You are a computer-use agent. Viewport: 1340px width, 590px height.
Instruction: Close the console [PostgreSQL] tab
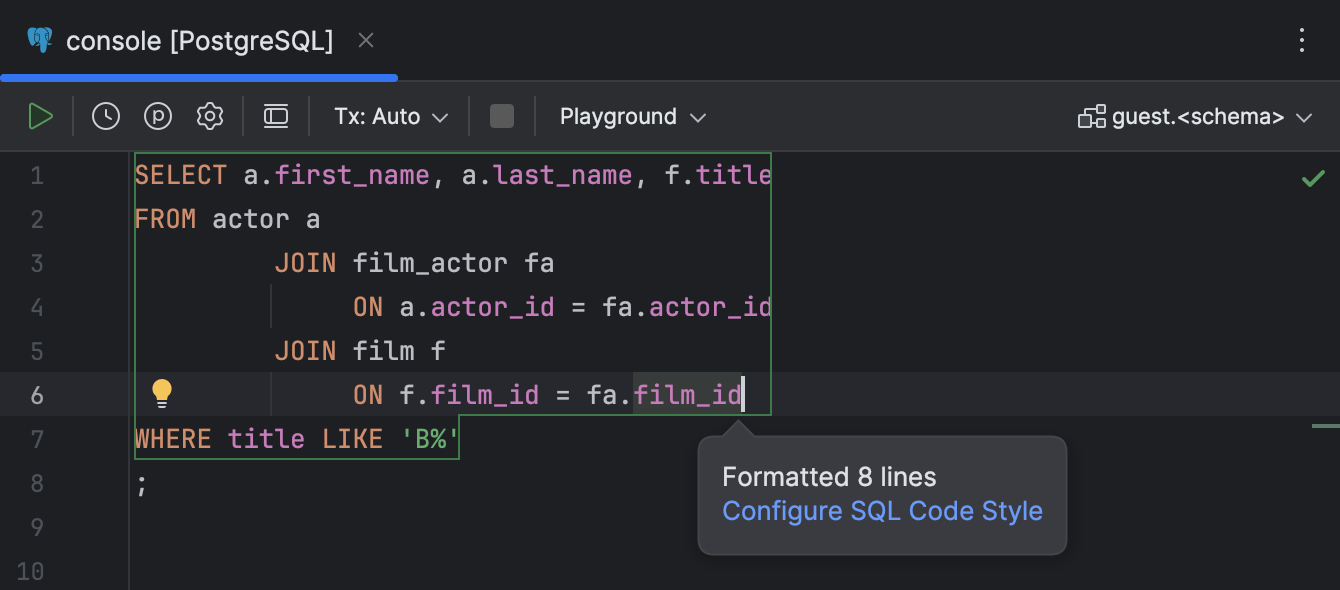coord(366,41)
